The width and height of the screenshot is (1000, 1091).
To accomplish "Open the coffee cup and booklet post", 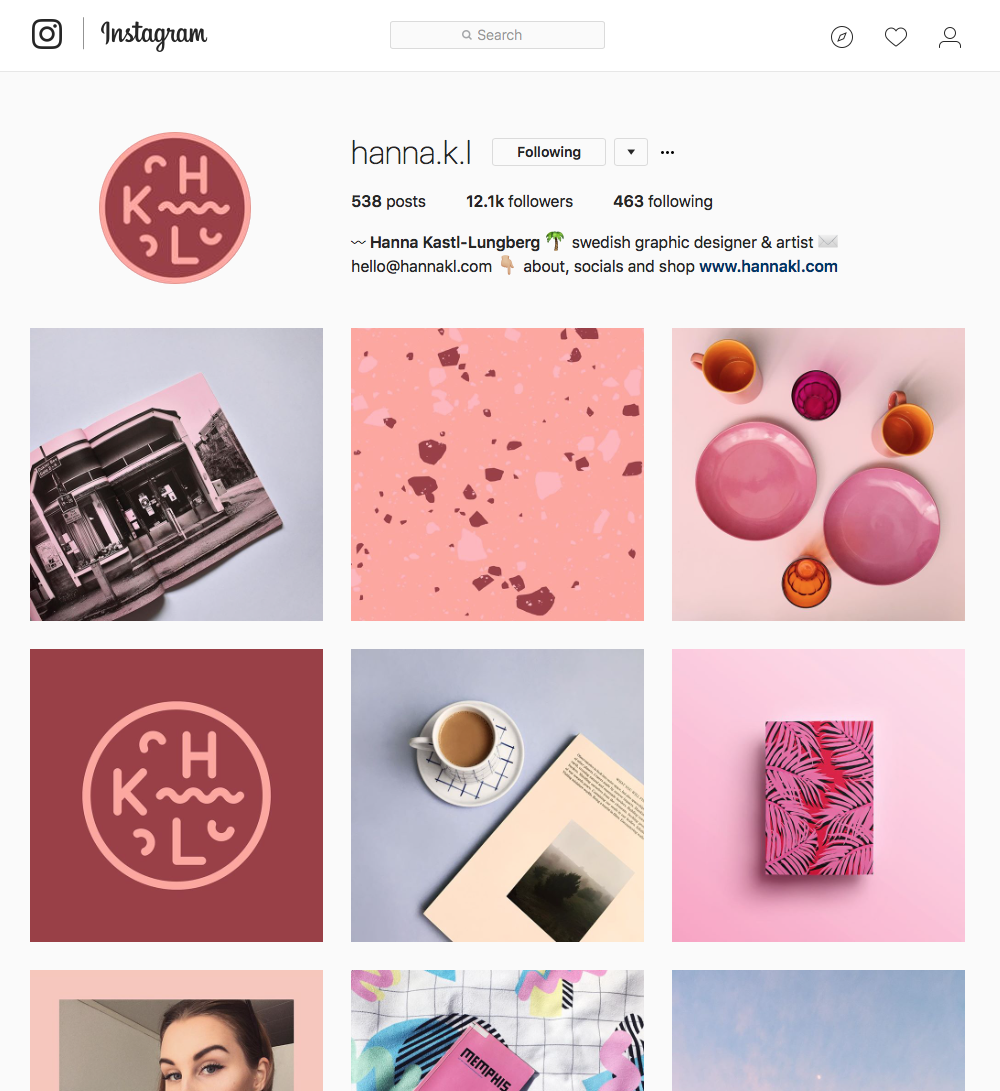I will (497, 795).
